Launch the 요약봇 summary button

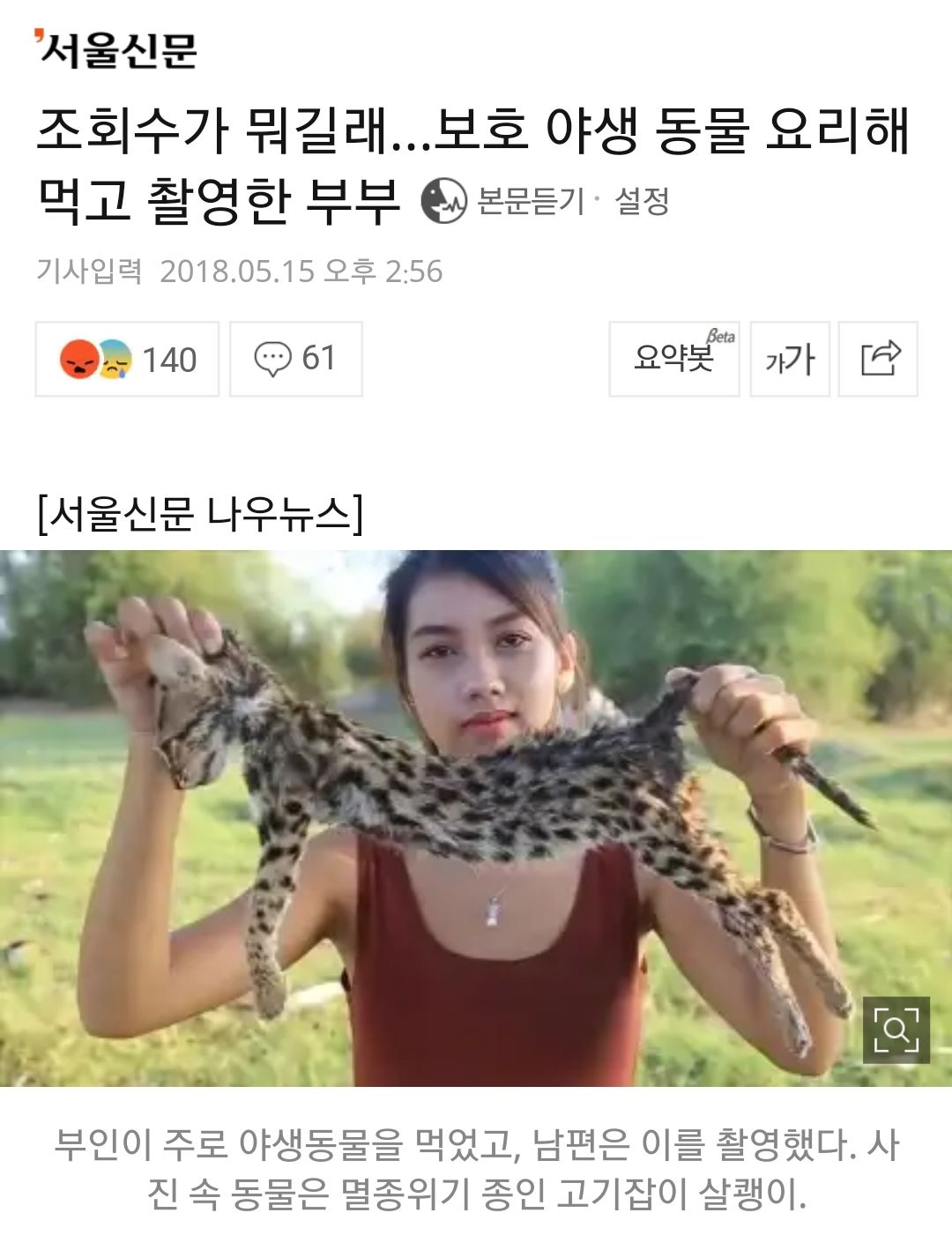(x=674, y=359)
